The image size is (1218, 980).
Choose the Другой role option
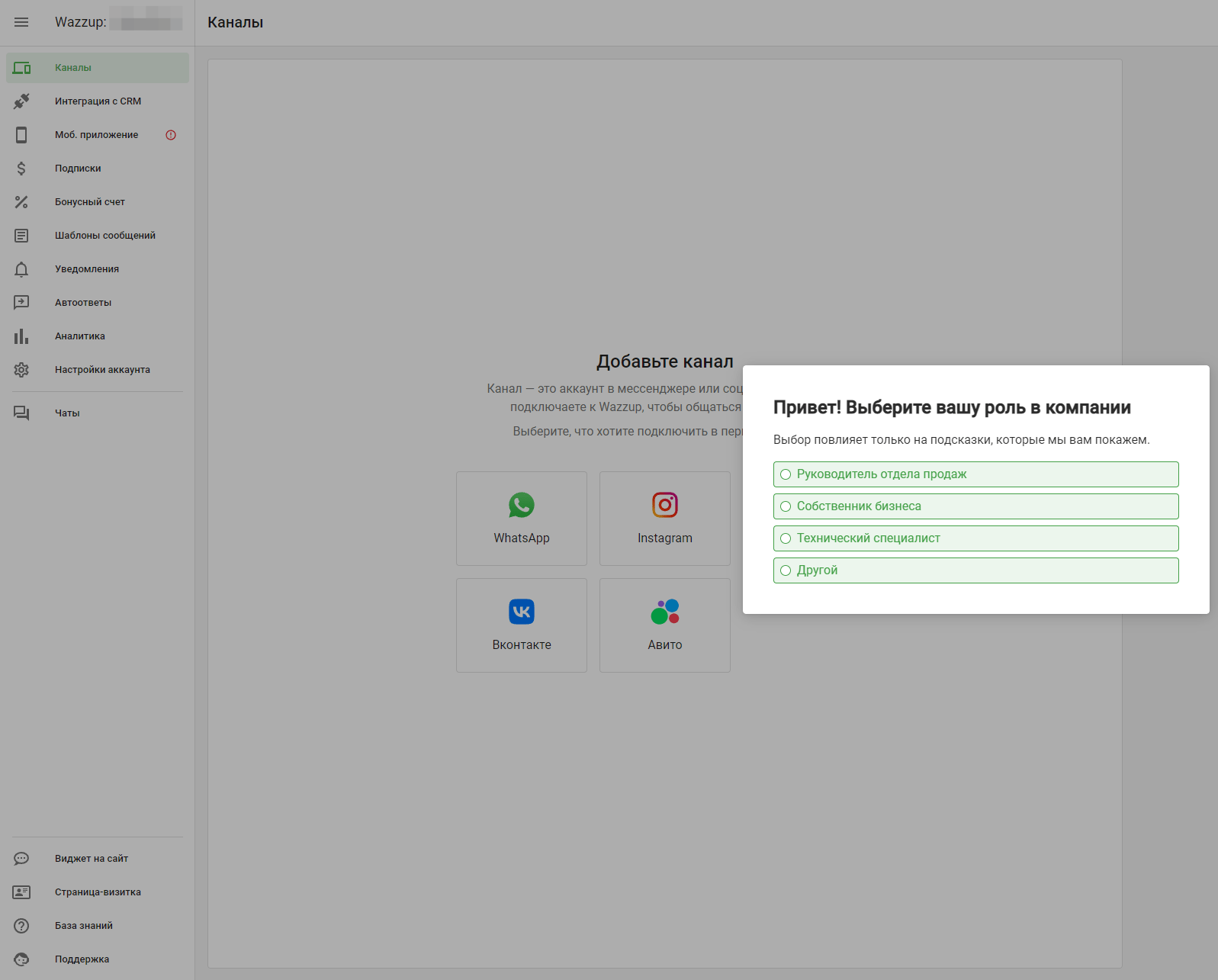tap(976, 570)
